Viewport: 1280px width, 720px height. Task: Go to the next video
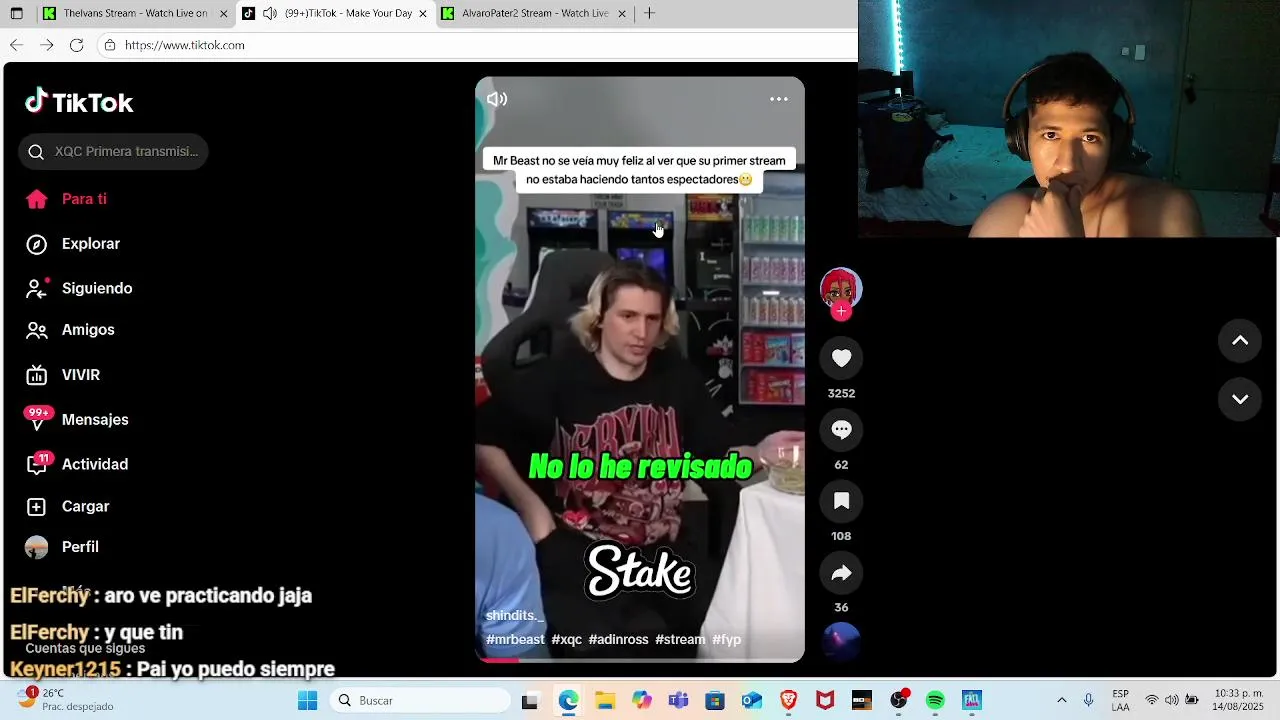click(x=1240, y=399)
